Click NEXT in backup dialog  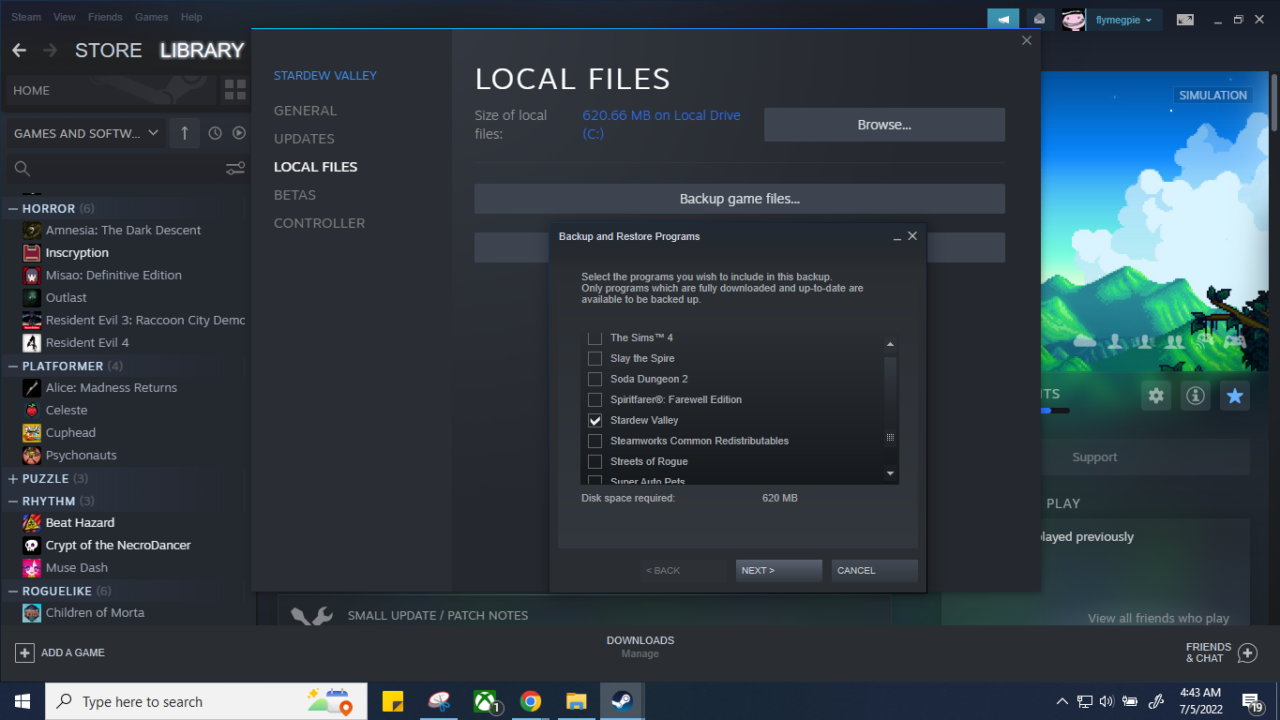coord(778,571)
